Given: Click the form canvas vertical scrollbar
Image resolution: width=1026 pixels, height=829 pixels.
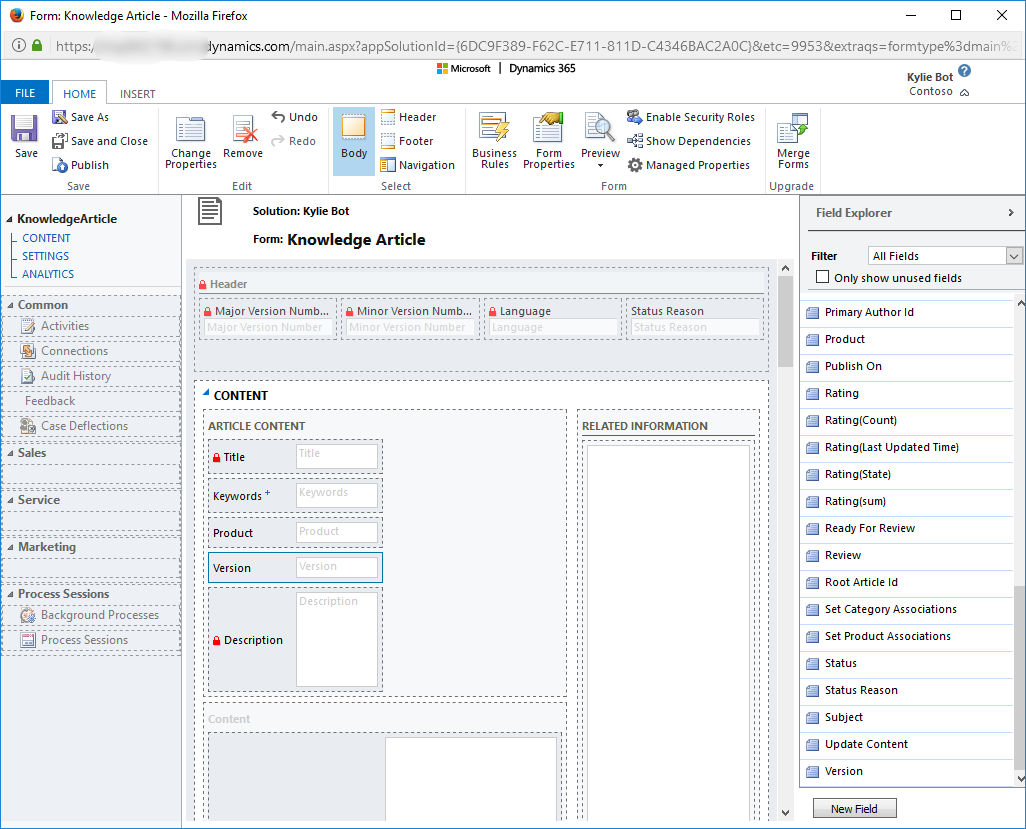Looking at the screenshot, I should click(x=785, y=322).
